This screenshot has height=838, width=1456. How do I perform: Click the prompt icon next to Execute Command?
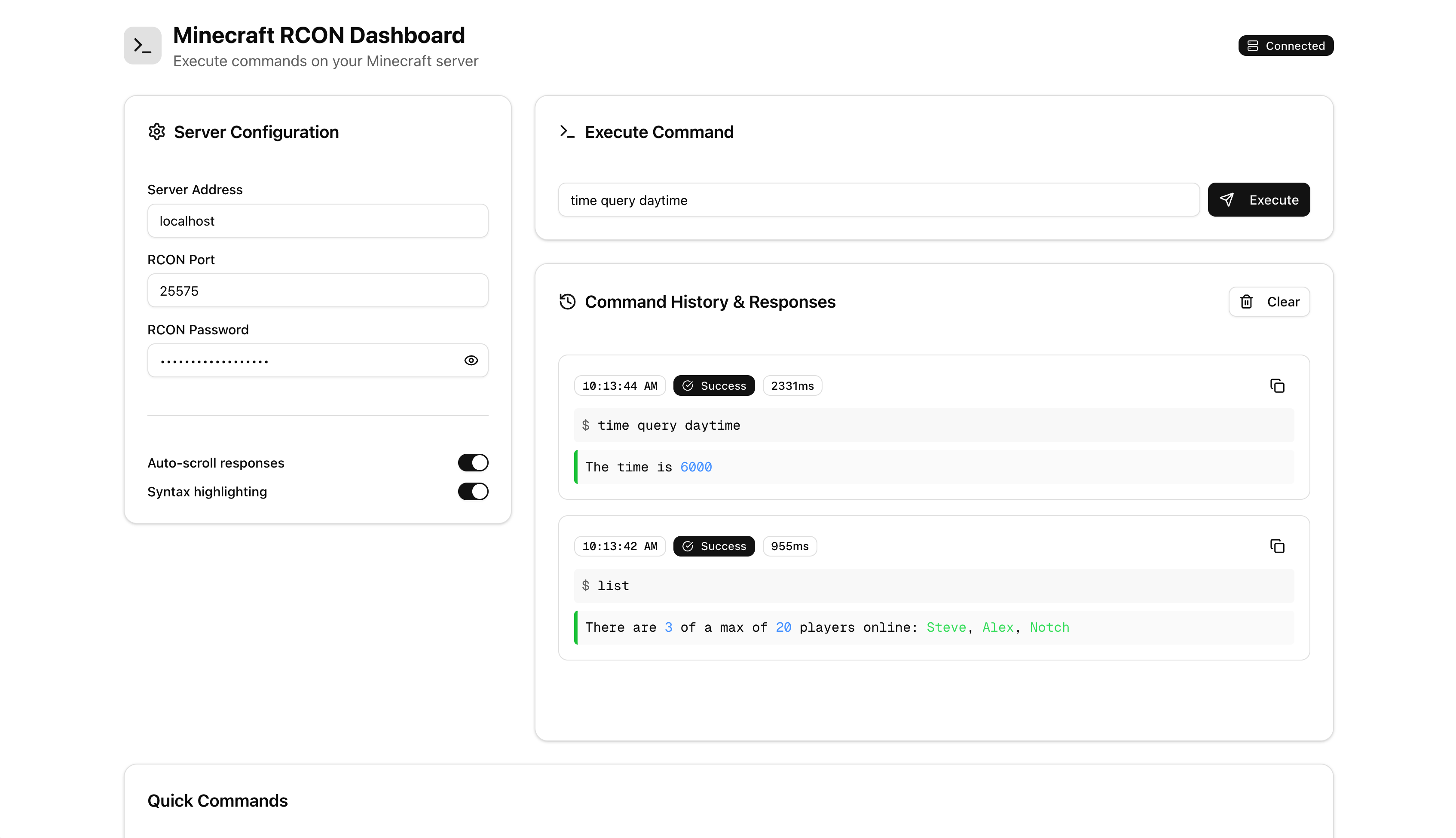567,132
